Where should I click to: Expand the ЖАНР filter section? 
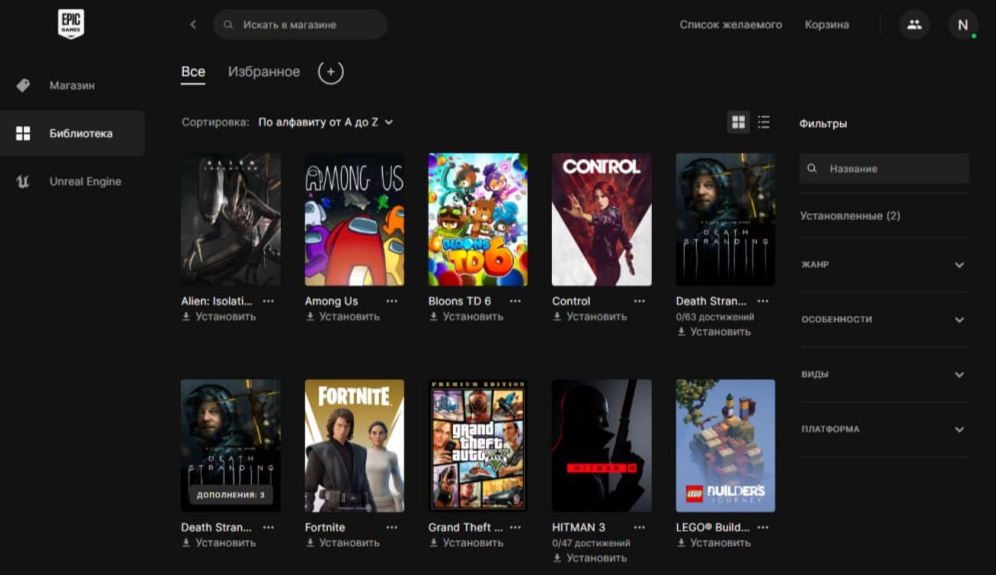point(883,265)
